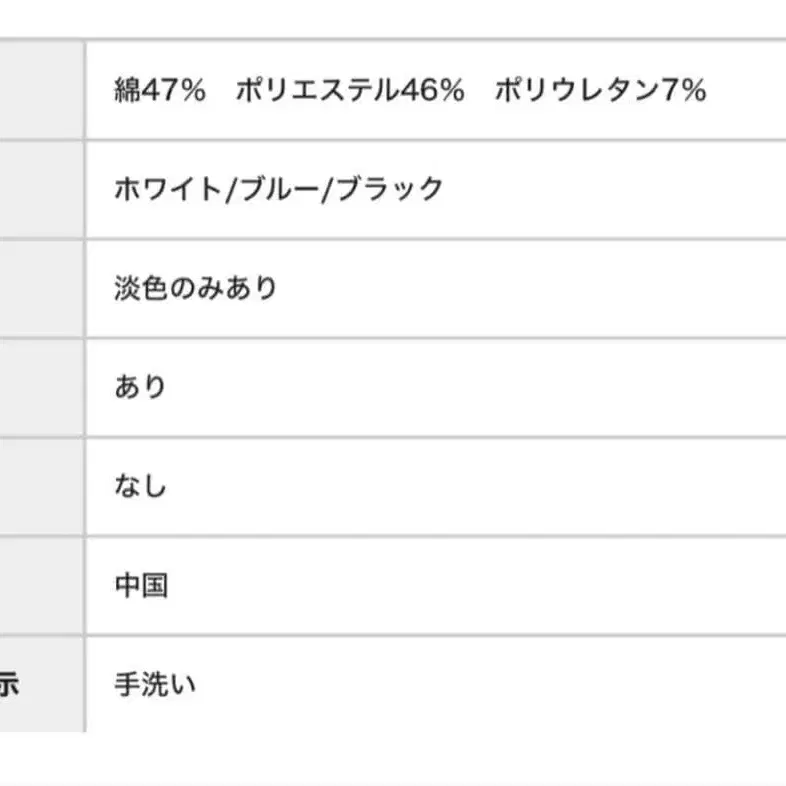Select gray header cell beside standalone あり
This screenshot has height=786, width=786.
pos(42,387)
